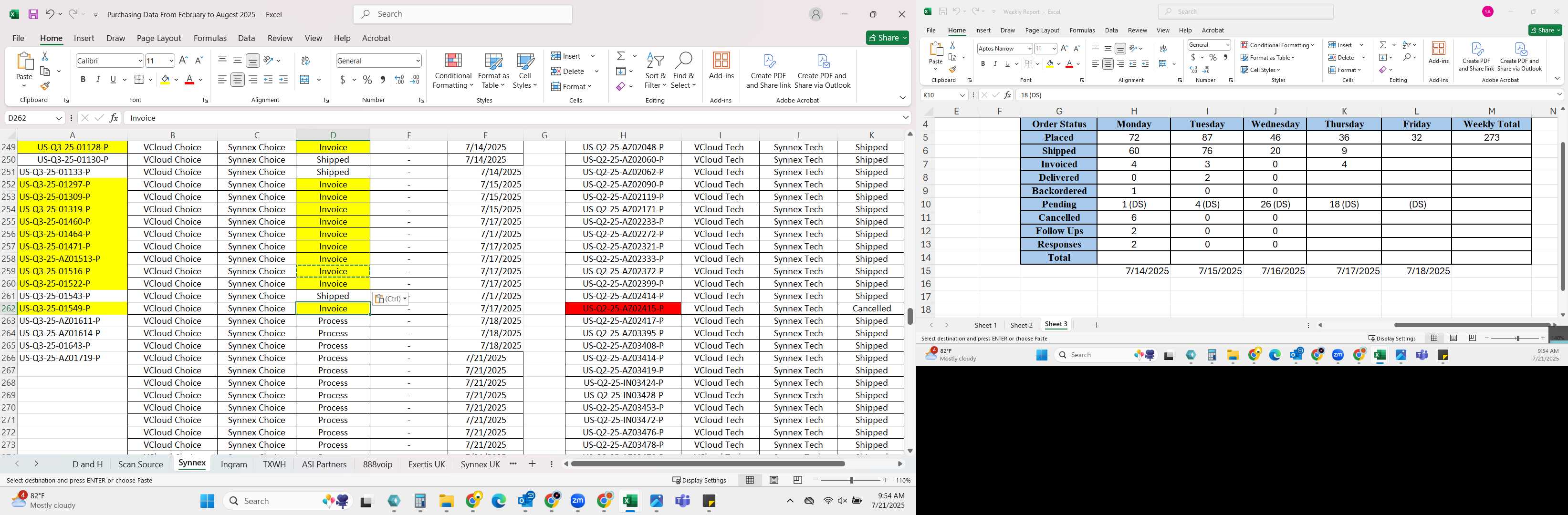Increase decimal places in Purchasing Data window
1568x515 pixels.
[x=399, y=80]
